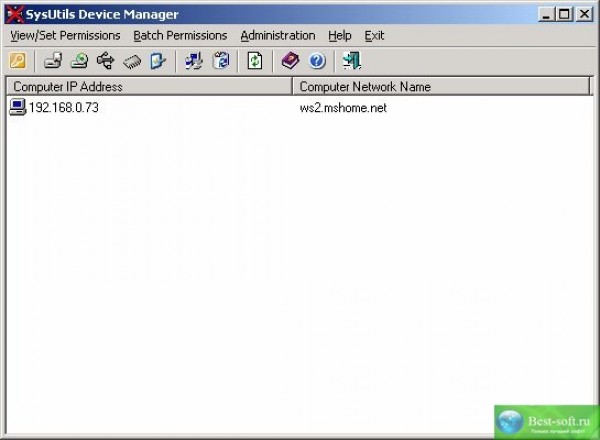Select the floppy drive permissions icon
This screenshot has width=600, height=440.
[x=53, y=61]
